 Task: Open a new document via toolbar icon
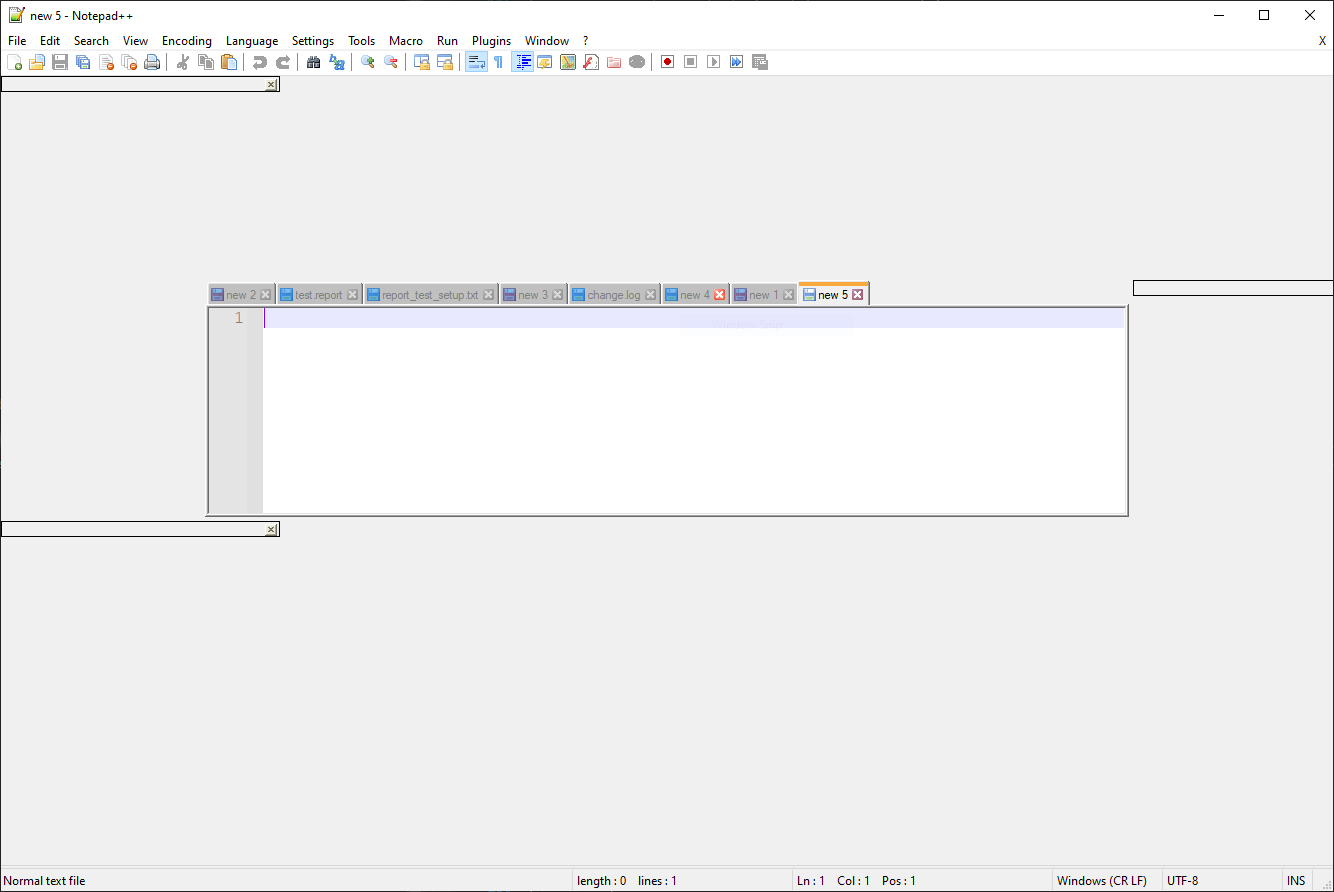[15, 61]
